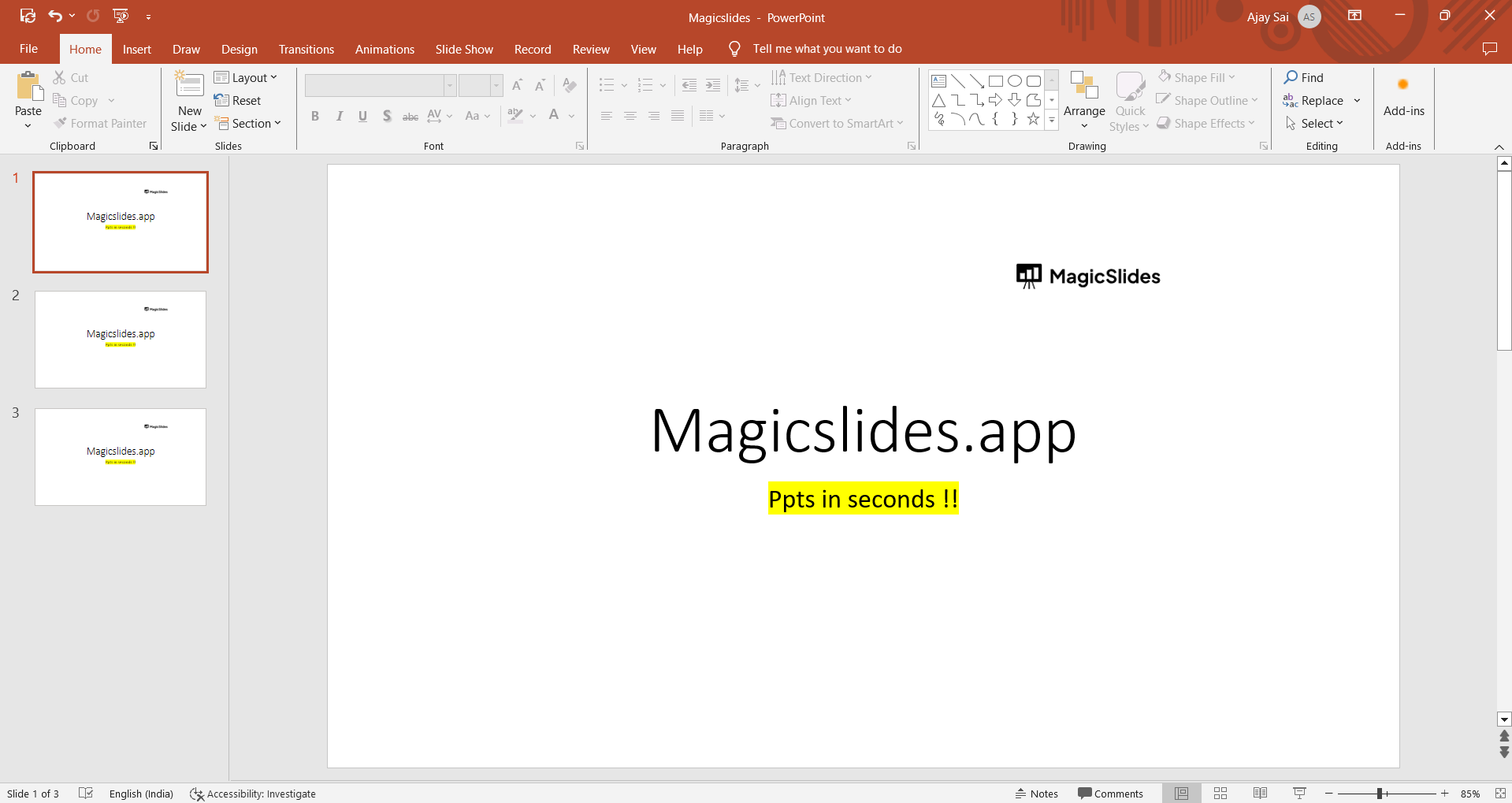Fit slide to current window icon
Image resolution: width=1512 pixels, height=803 pixels.
1500,794
